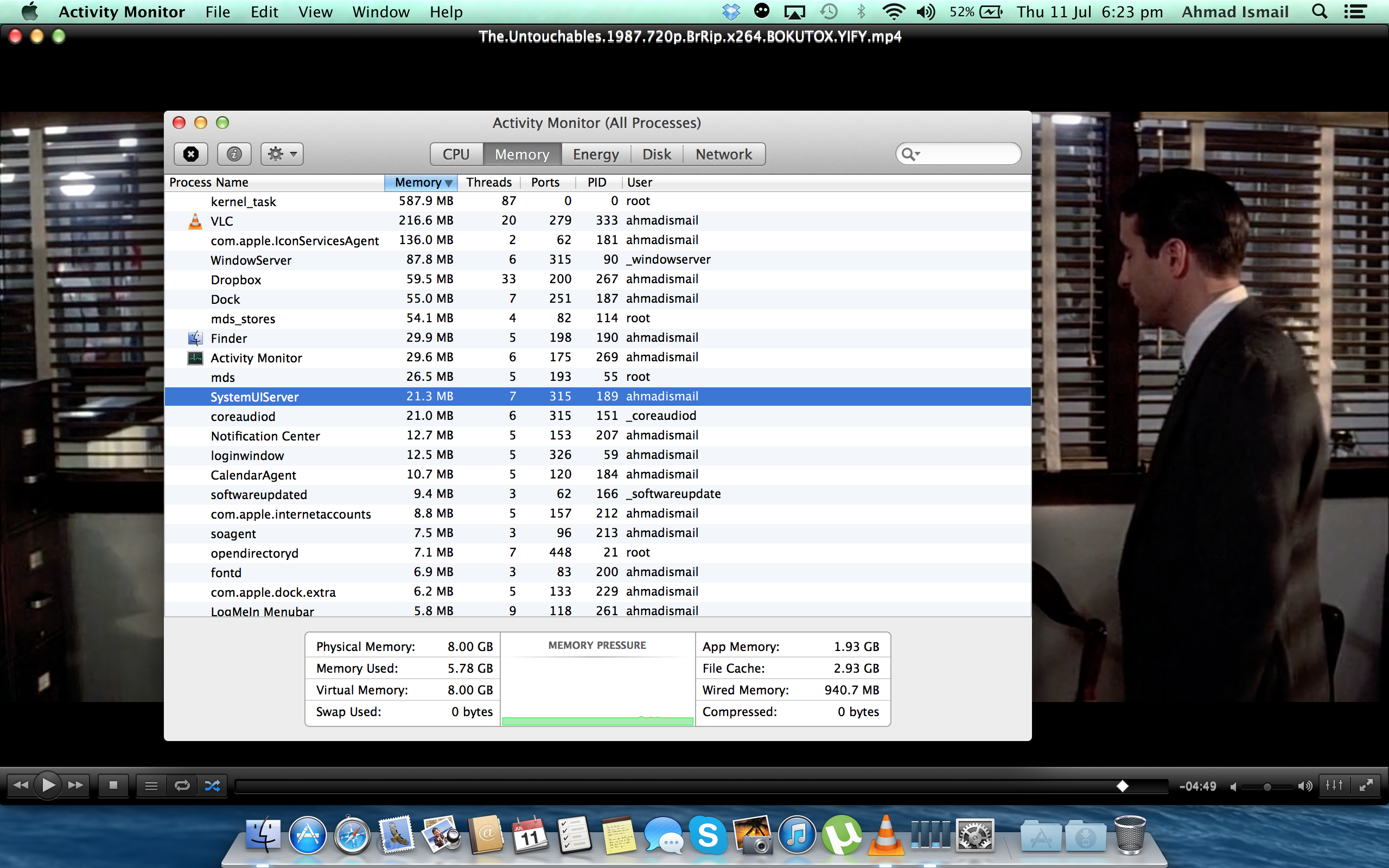1389x868 pixels.
Task: Open the Window menu
Action: click(380, 12)
